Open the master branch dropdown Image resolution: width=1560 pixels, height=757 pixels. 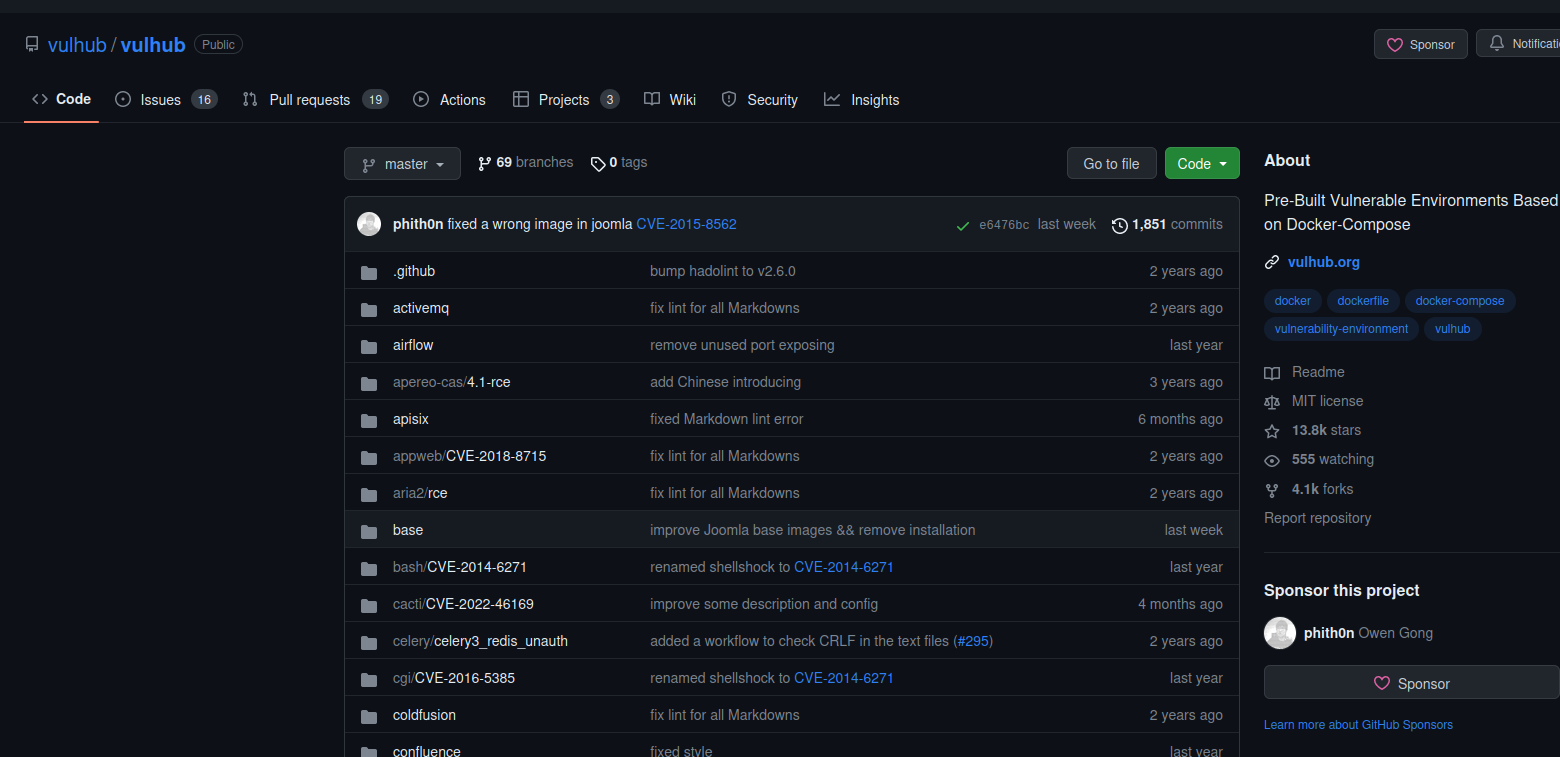point(402,164)
